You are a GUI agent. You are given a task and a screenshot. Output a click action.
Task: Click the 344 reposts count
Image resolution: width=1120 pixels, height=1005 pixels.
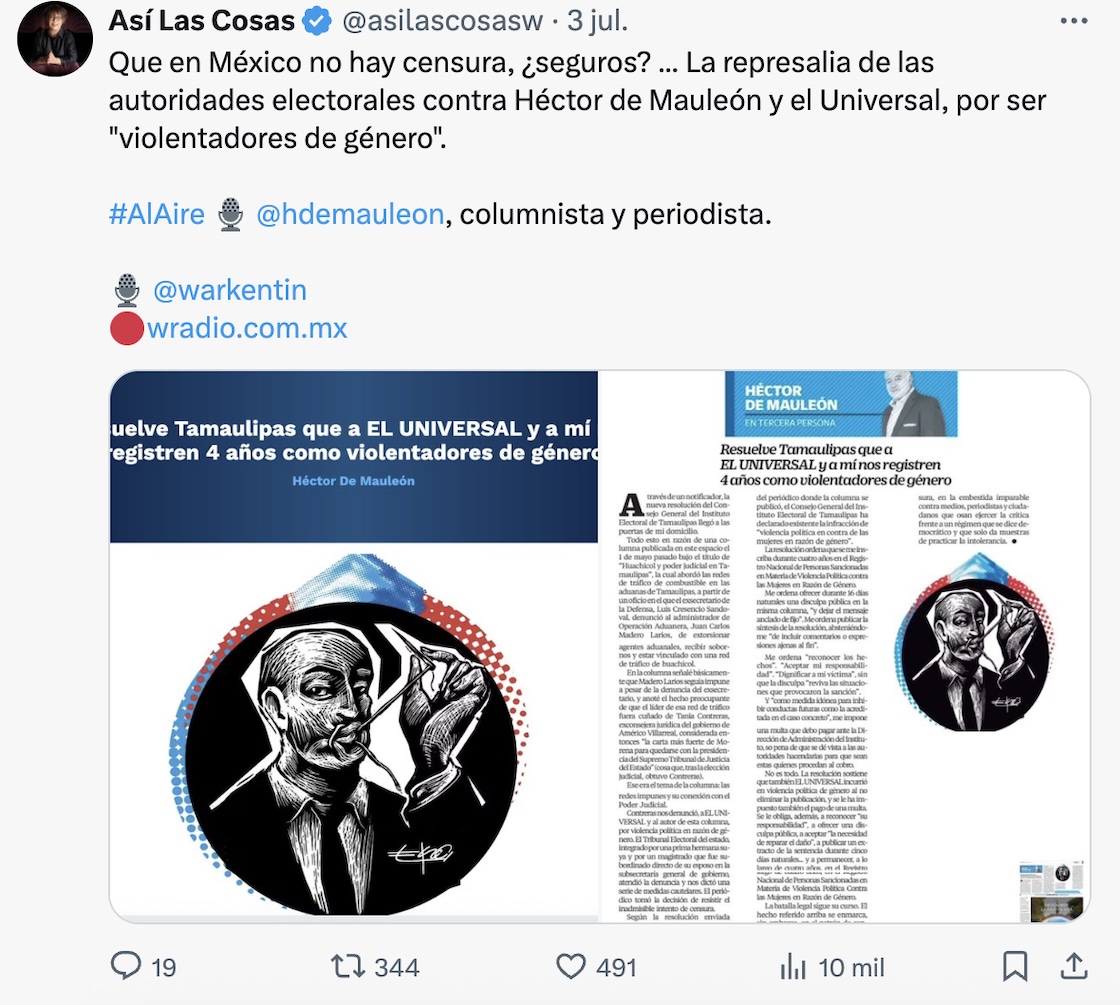point(397,967)
